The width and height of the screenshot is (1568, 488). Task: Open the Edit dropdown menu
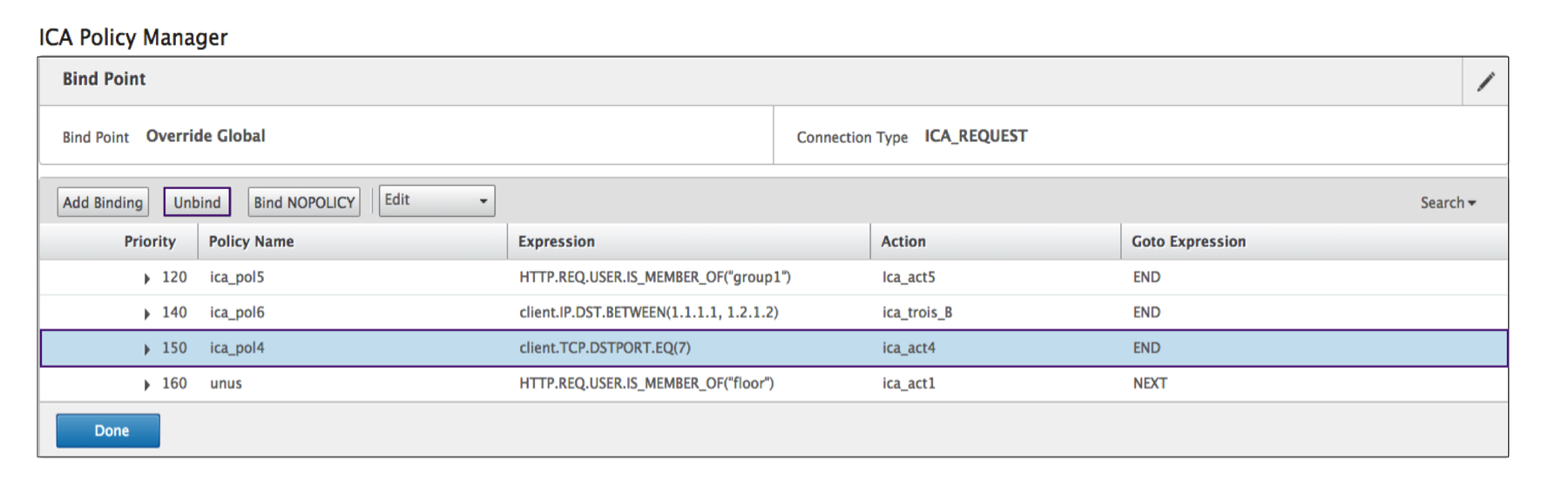click(x=436, y=201)
